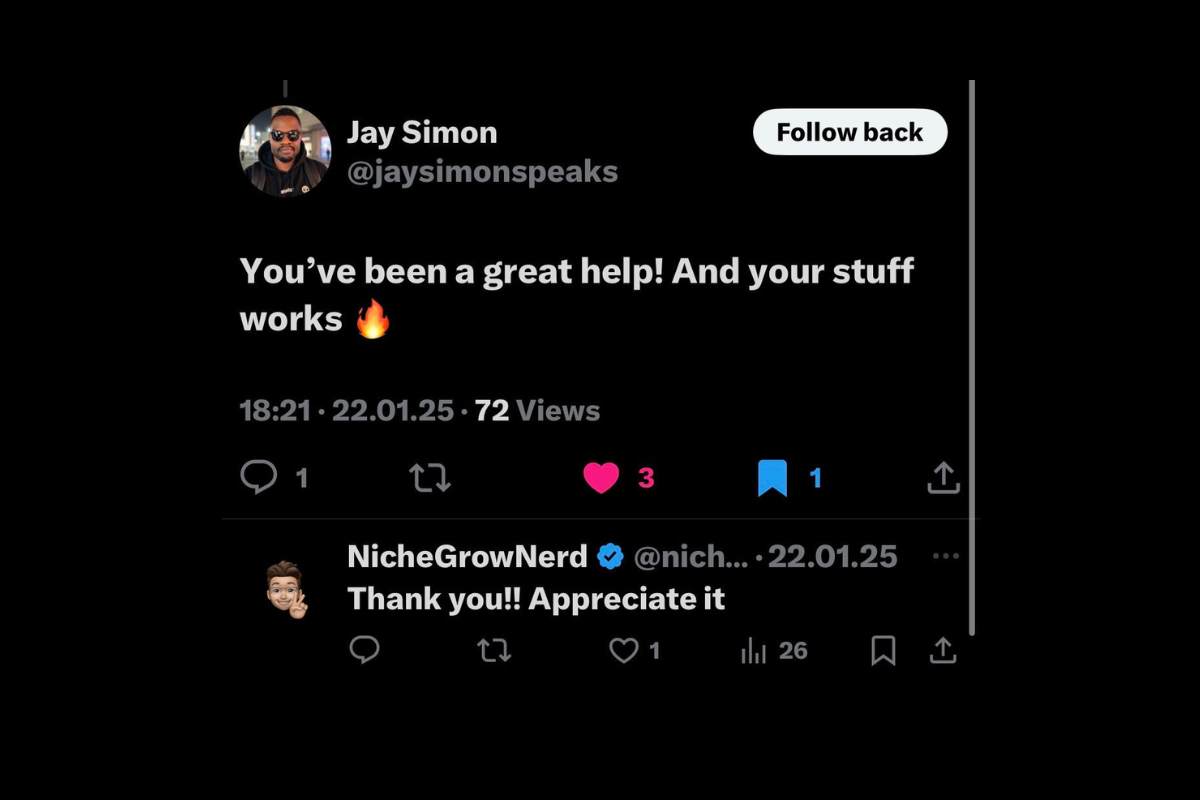Retweet Jay Simon's tweet
The height and width of the screenshot is (800, 1200).
click(x=430, y=478)
